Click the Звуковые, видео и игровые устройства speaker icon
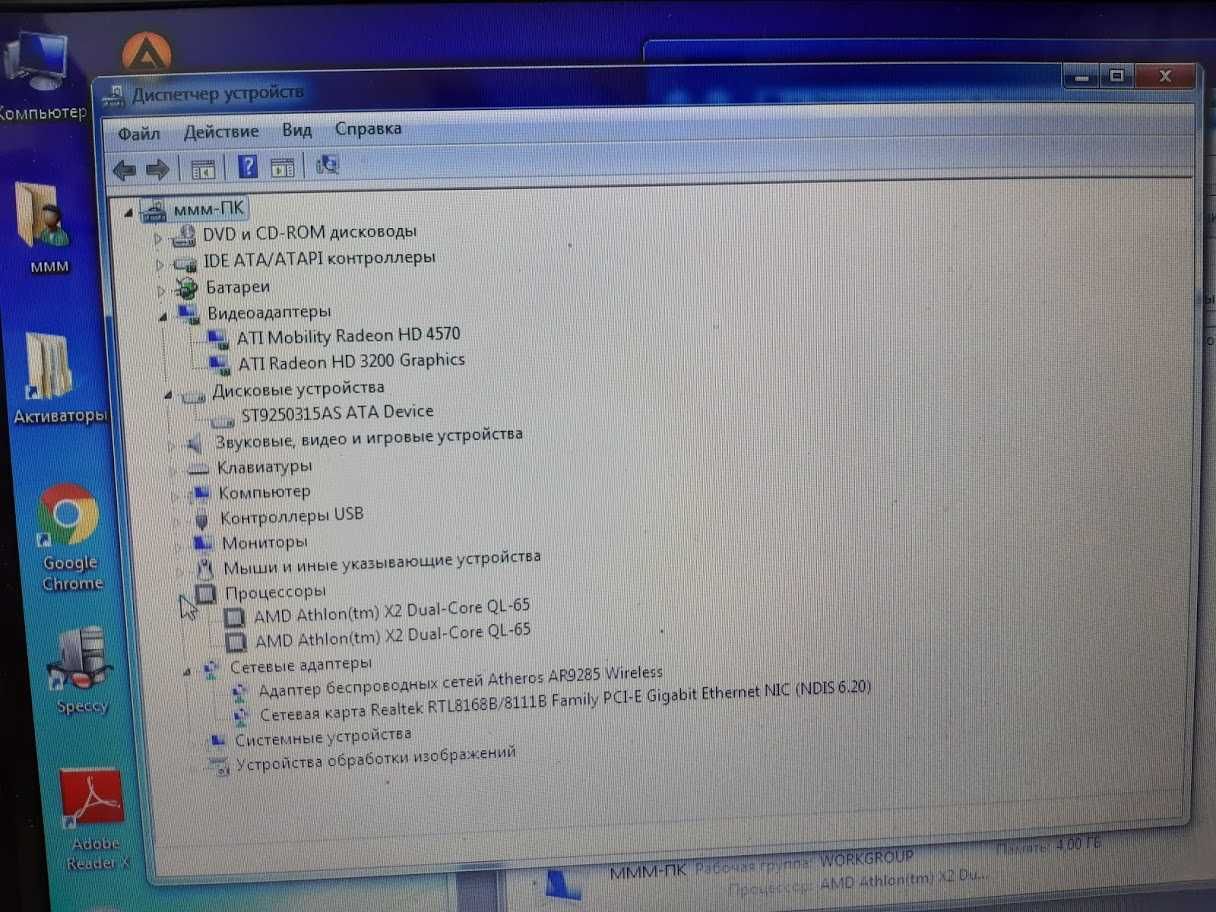This screenshot has height=912, width=1216. point(195,442)
